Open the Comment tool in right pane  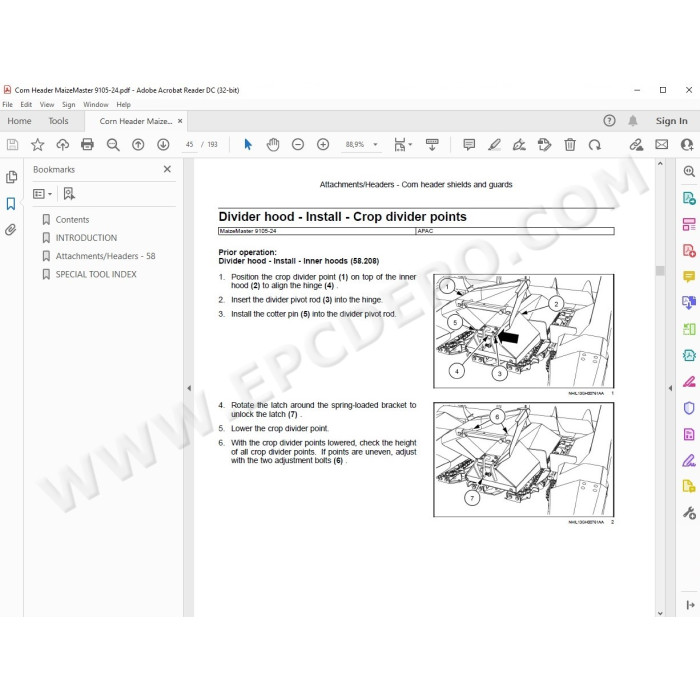pos(689,277)
